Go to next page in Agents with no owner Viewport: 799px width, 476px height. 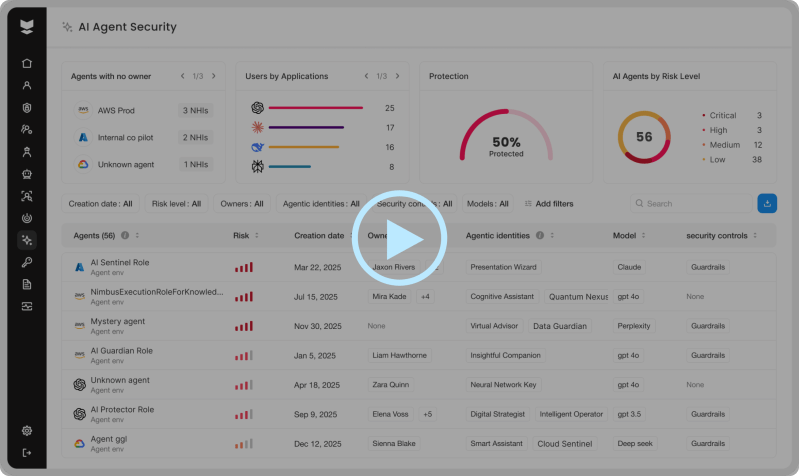coord(214,76)
